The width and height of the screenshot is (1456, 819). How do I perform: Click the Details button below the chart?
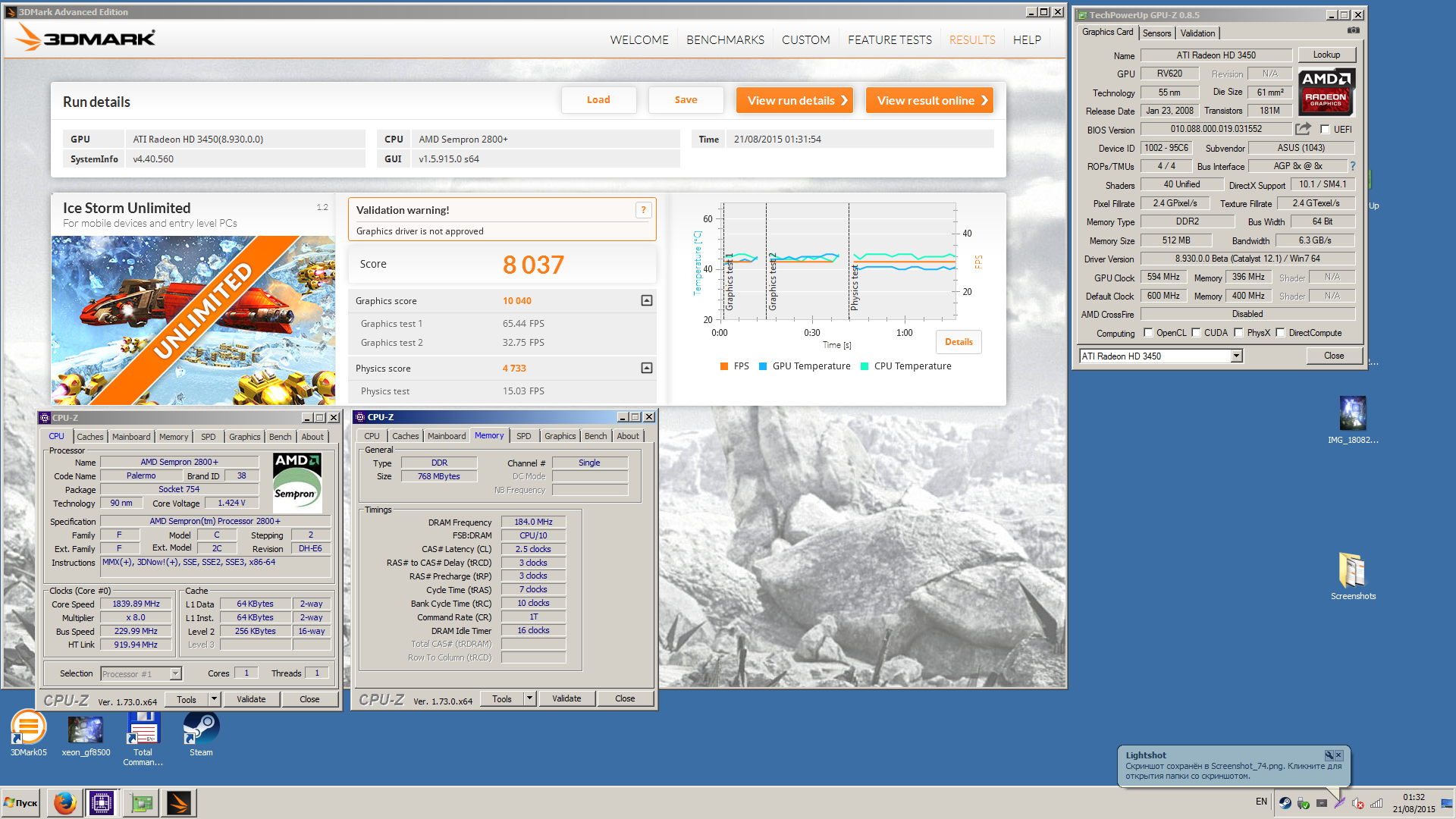click(x=959, y=342)
